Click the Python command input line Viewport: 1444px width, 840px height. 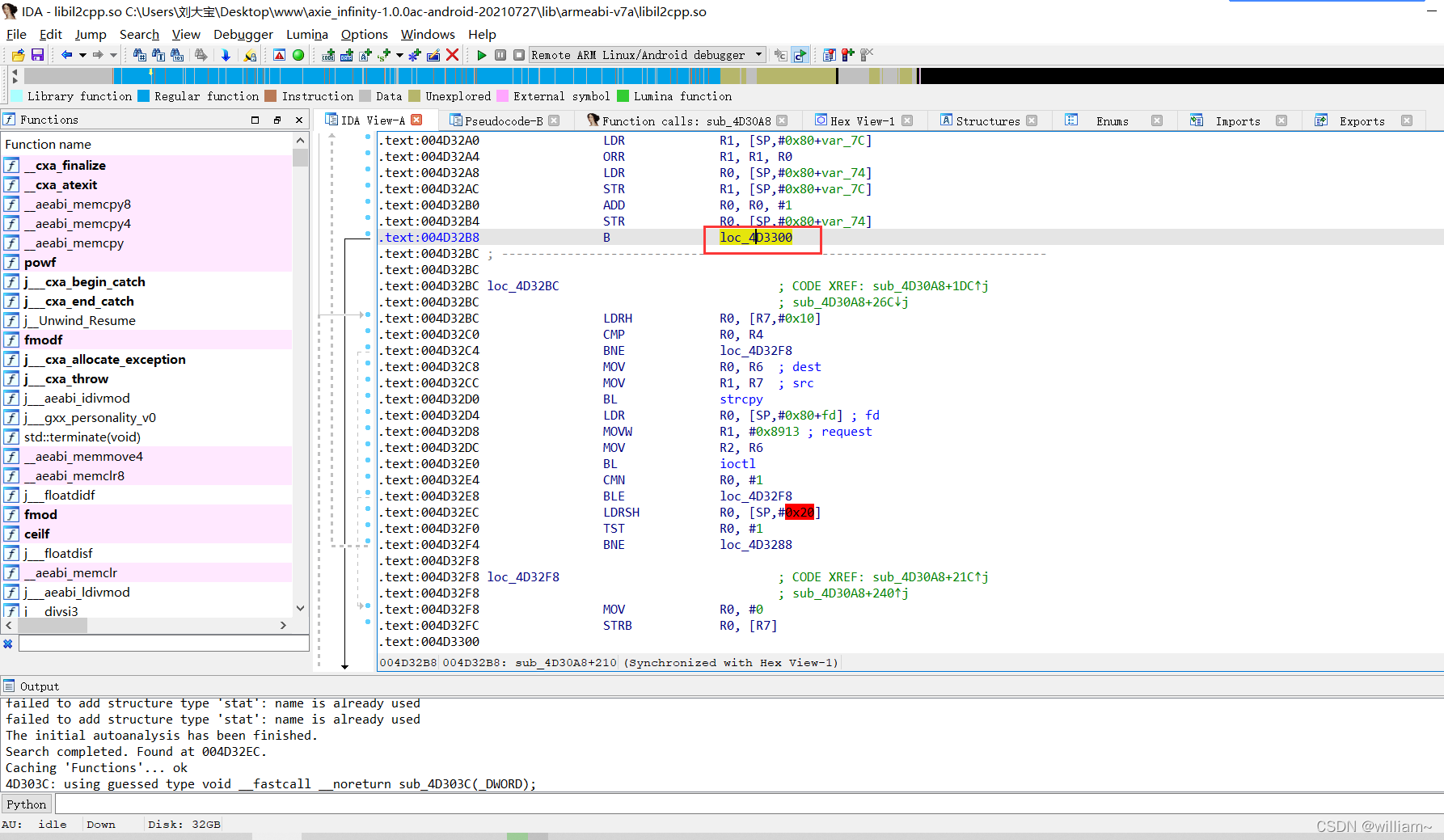click(x=748, y=804)
